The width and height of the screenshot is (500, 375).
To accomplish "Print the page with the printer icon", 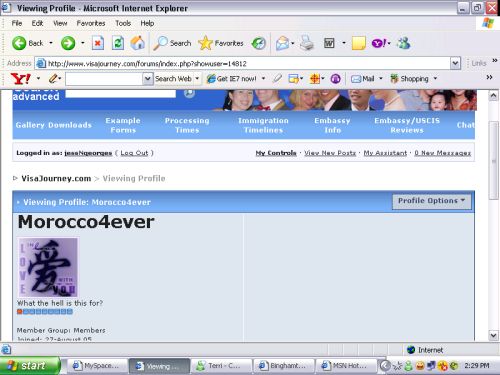I will (306, 43).
